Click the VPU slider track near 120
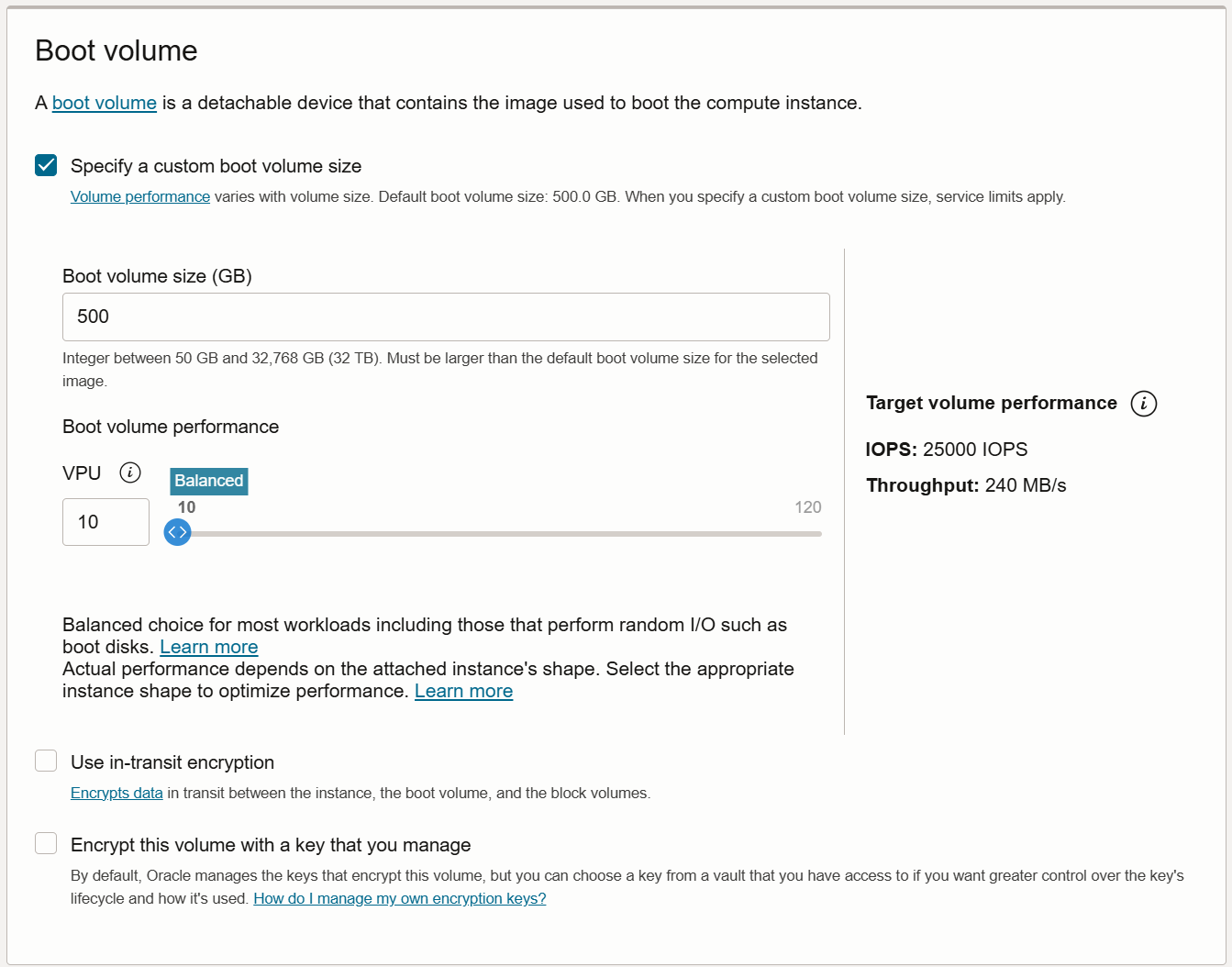The image size is (1232, 967). (x=812, y=533)
